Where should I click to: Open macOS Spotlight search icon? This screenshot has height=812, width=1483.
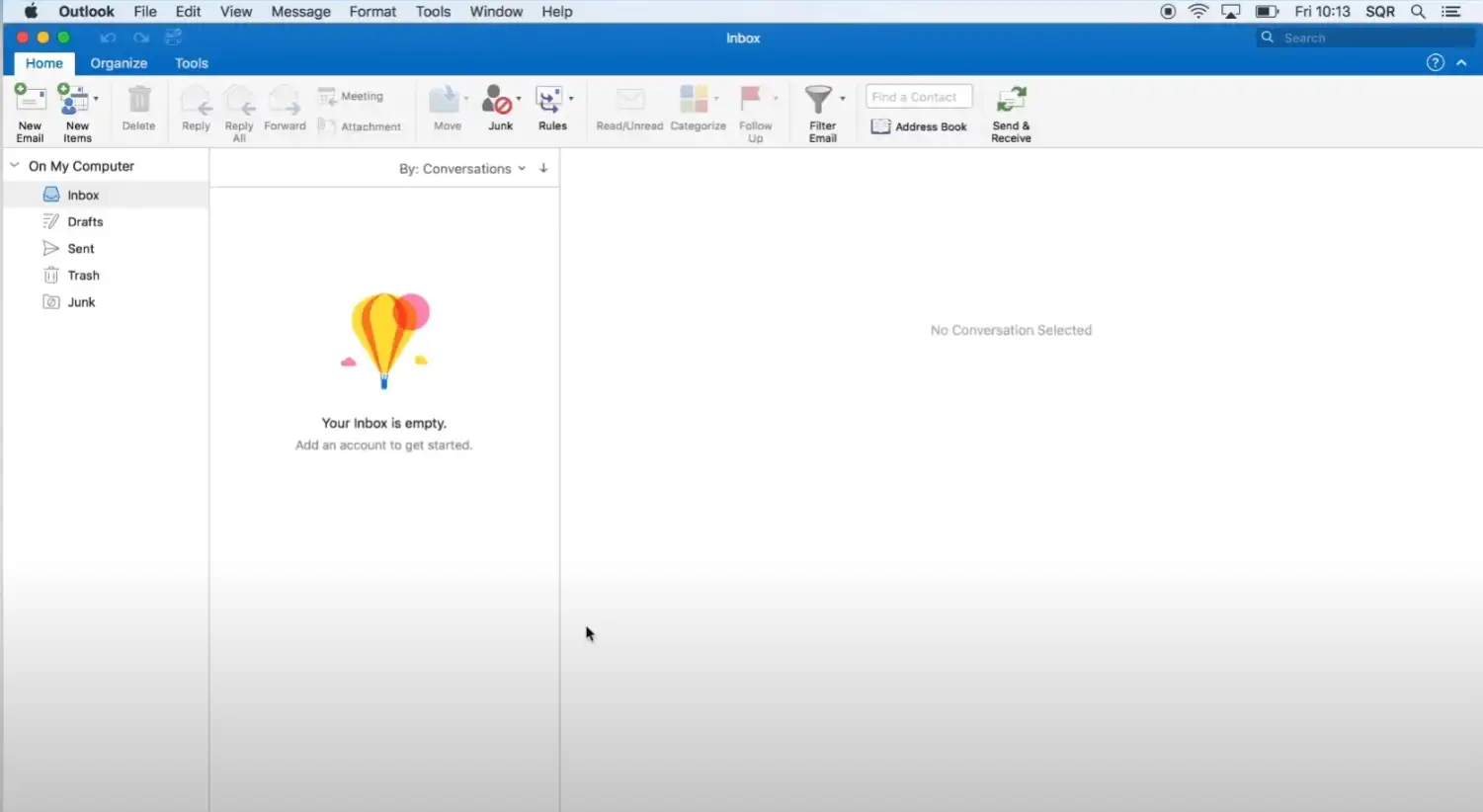click(x=1418, y=12)
